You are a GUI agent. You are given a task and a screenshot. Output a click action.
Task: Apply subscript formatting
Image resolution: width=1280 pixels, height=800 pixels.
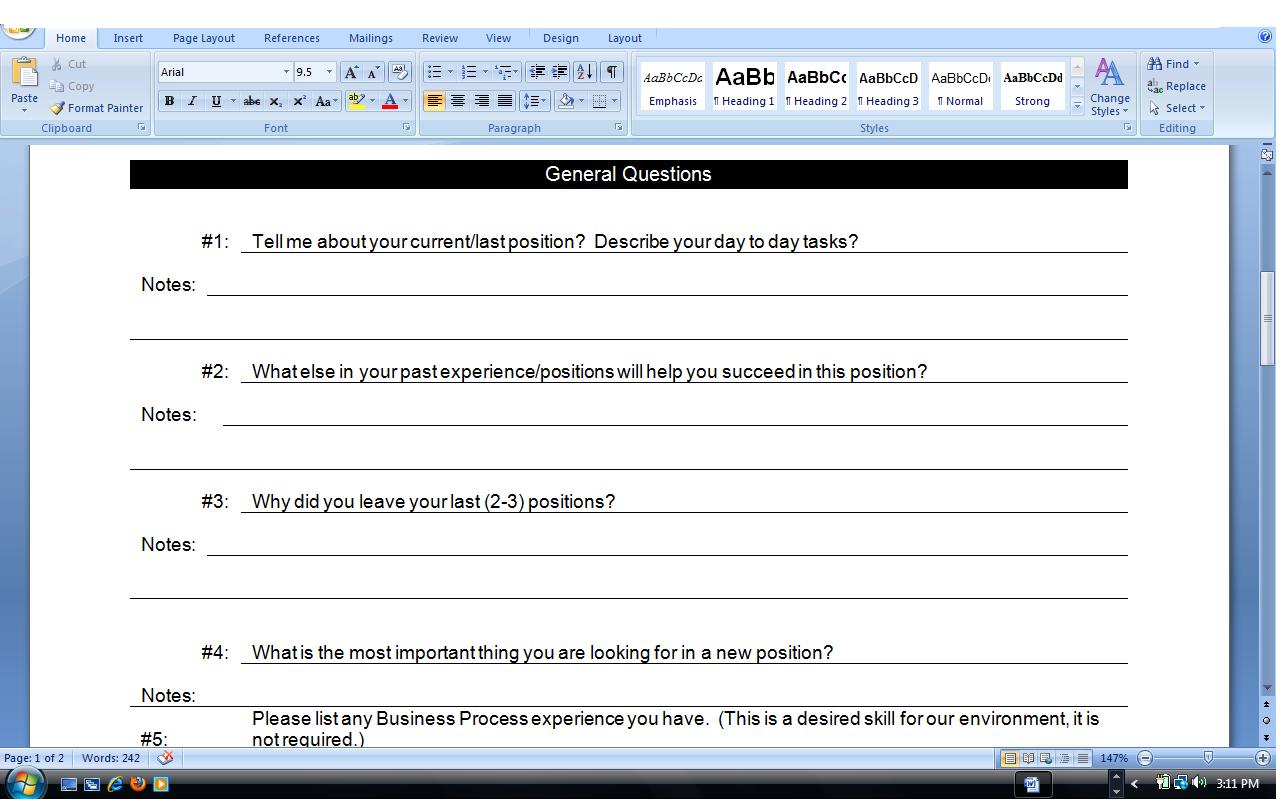[276, 101]
